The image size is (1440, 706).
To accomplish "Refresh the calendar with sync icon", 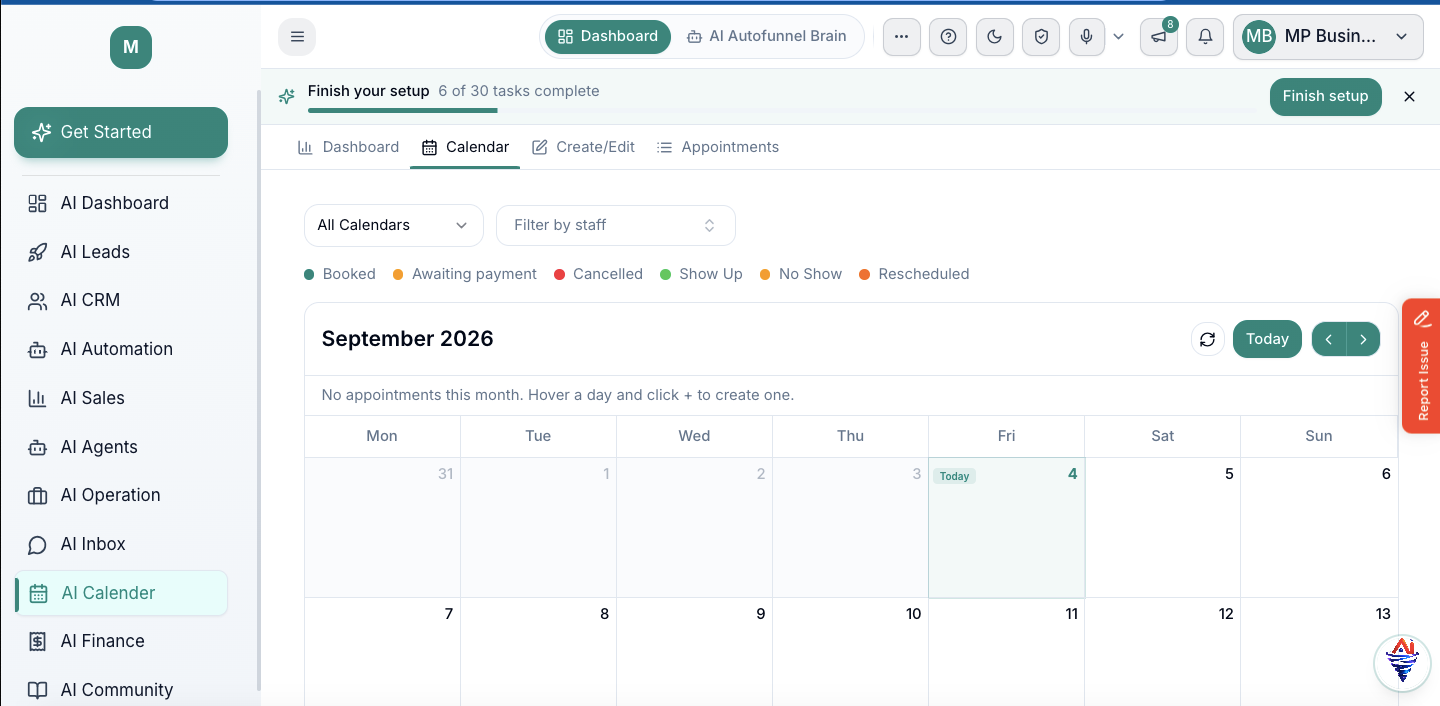I will pos(1208,339).
